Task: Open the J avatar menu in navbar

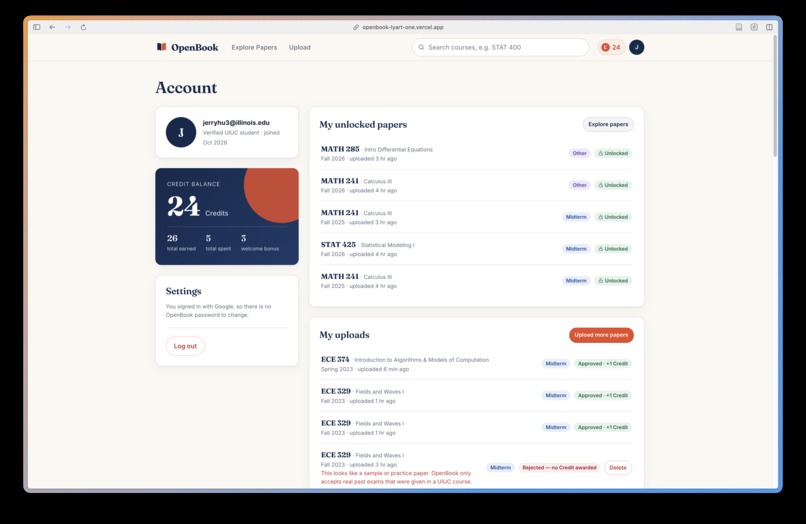Action: (636, 47)
